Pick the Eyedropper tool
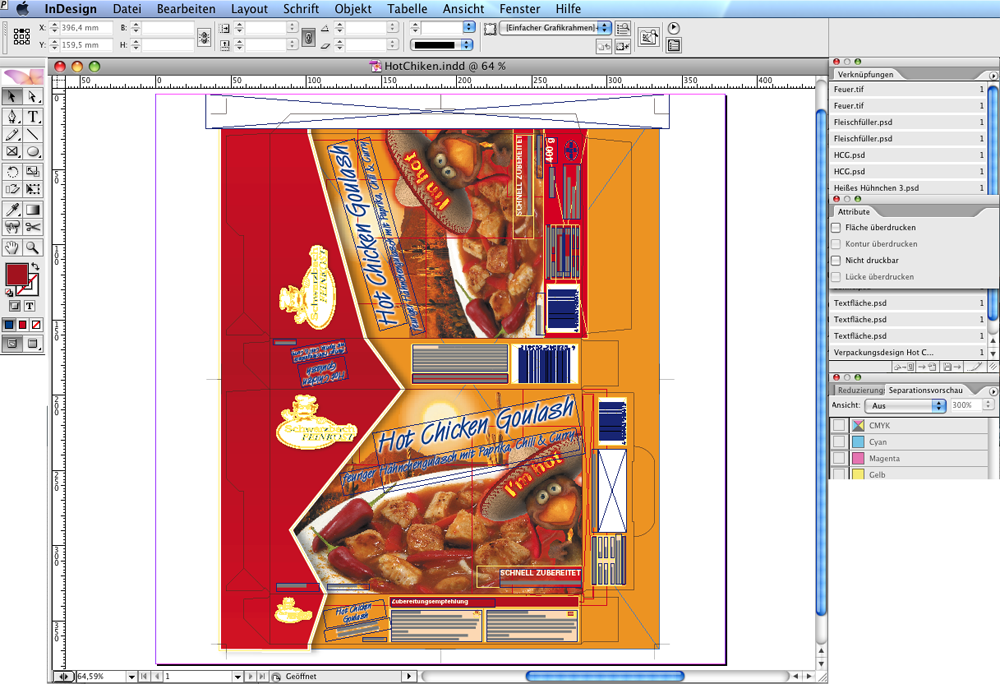Viewport: 1000px width, 684px height. [12, 210]
